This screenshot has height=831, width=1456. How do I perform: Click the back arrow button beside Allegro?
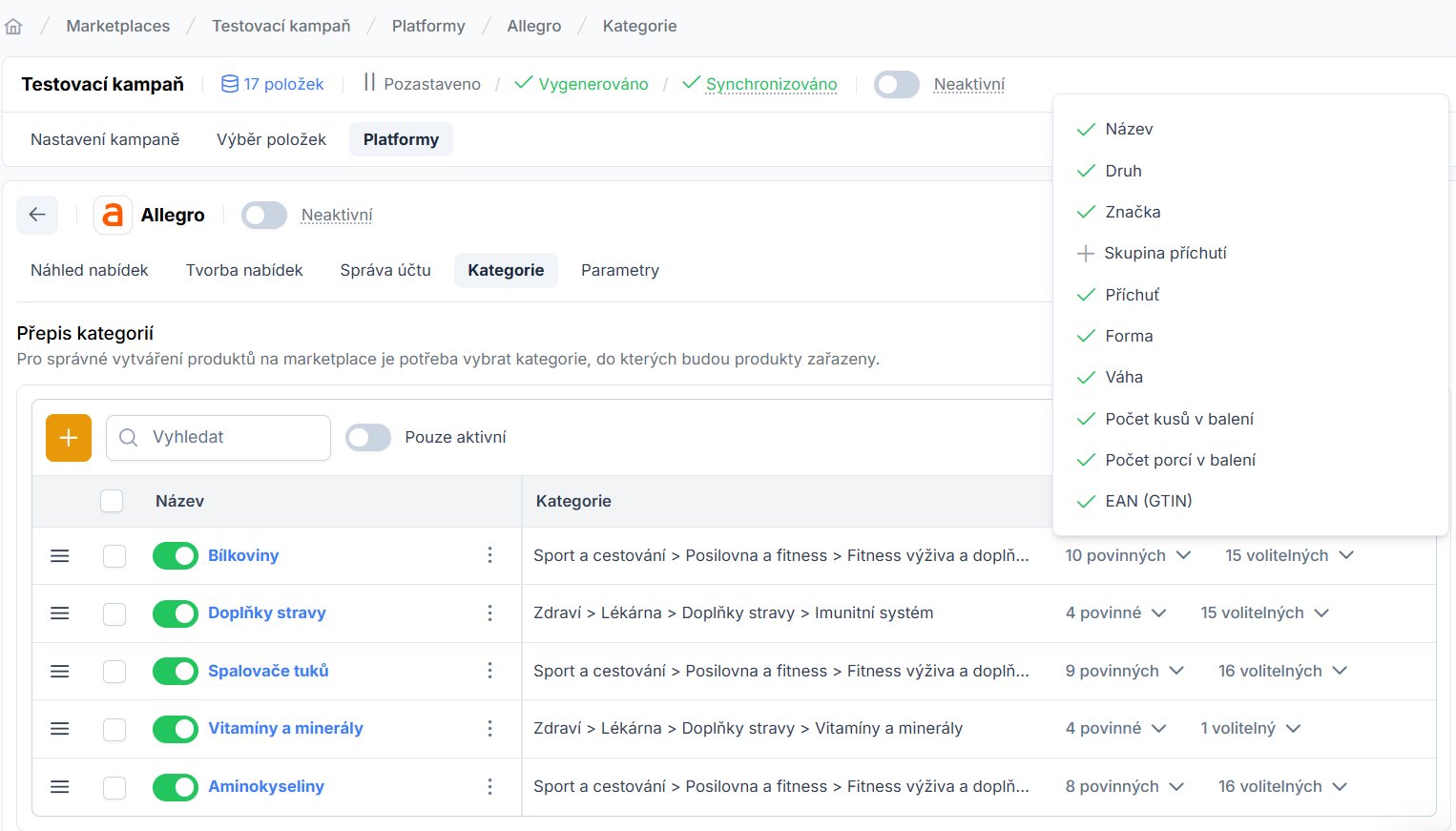(37, 215)
